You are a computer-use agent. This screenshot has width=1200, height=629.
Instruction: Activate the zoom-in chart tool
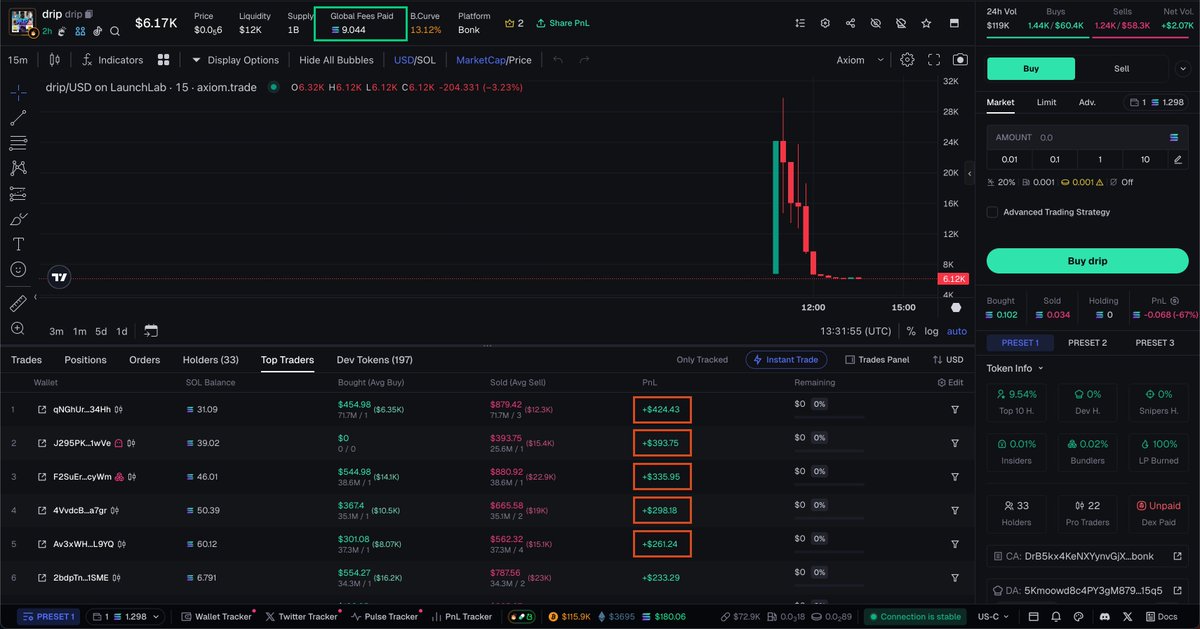pos(18,328)
